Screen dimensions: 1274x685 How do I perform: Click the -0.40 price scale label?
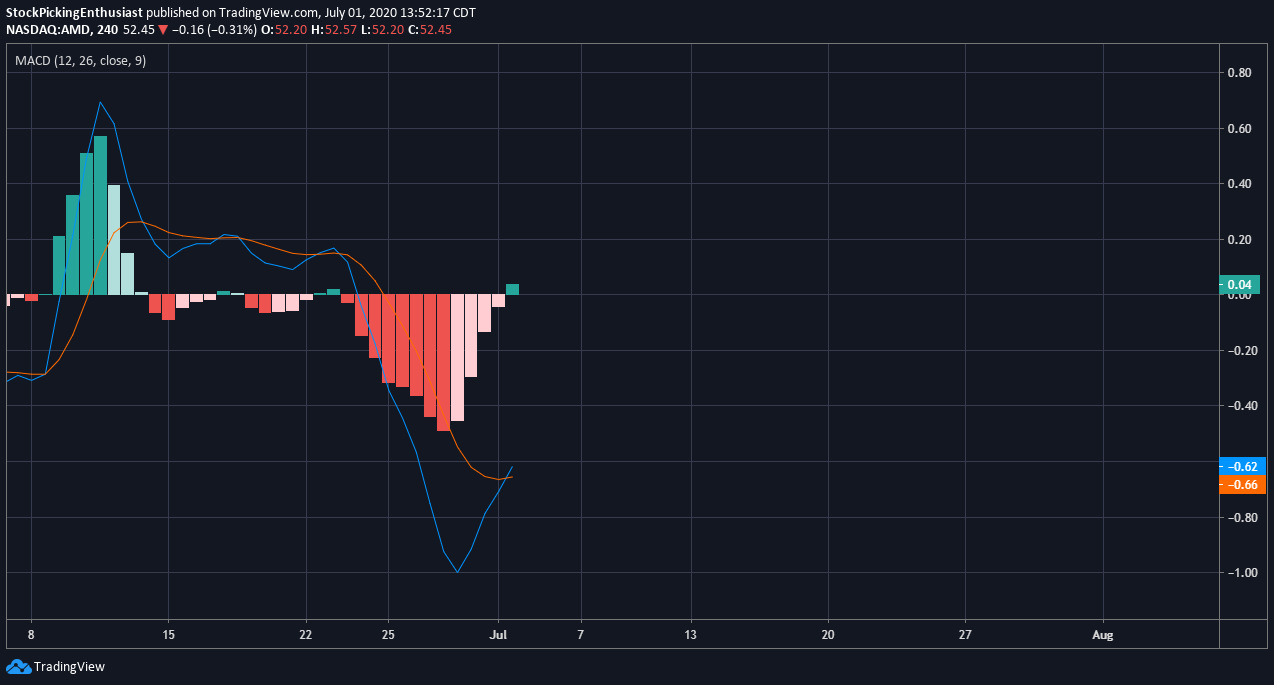point(1243,406)
